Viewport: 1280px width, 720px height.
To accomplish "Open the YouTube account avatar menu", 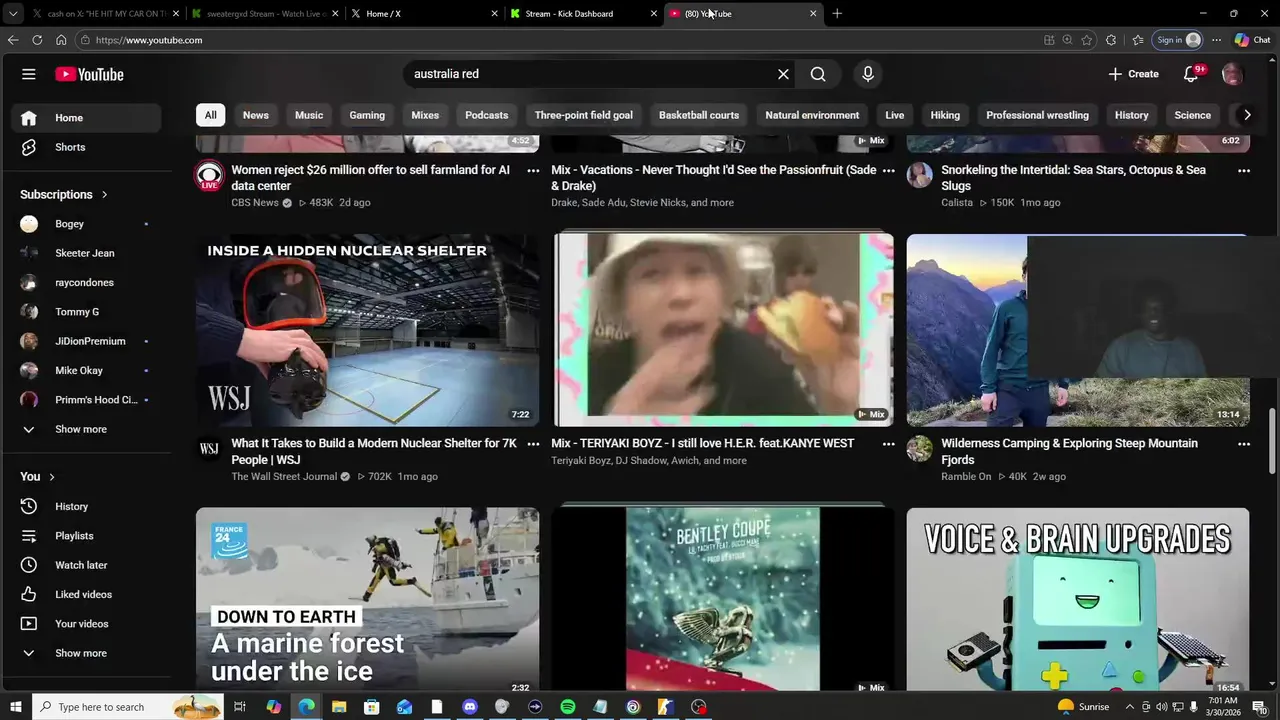I will (x=1232, y=74).
